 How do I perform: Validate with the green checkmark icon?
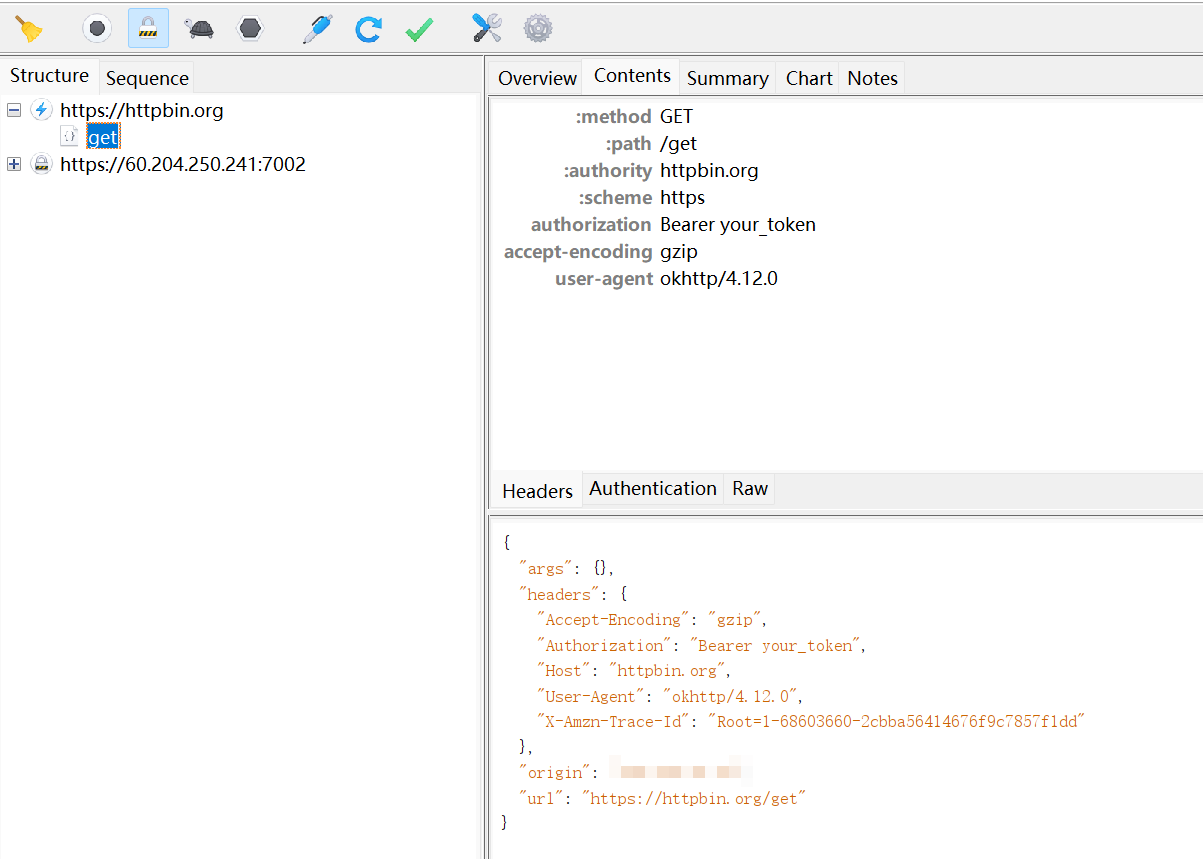point(419,28)
